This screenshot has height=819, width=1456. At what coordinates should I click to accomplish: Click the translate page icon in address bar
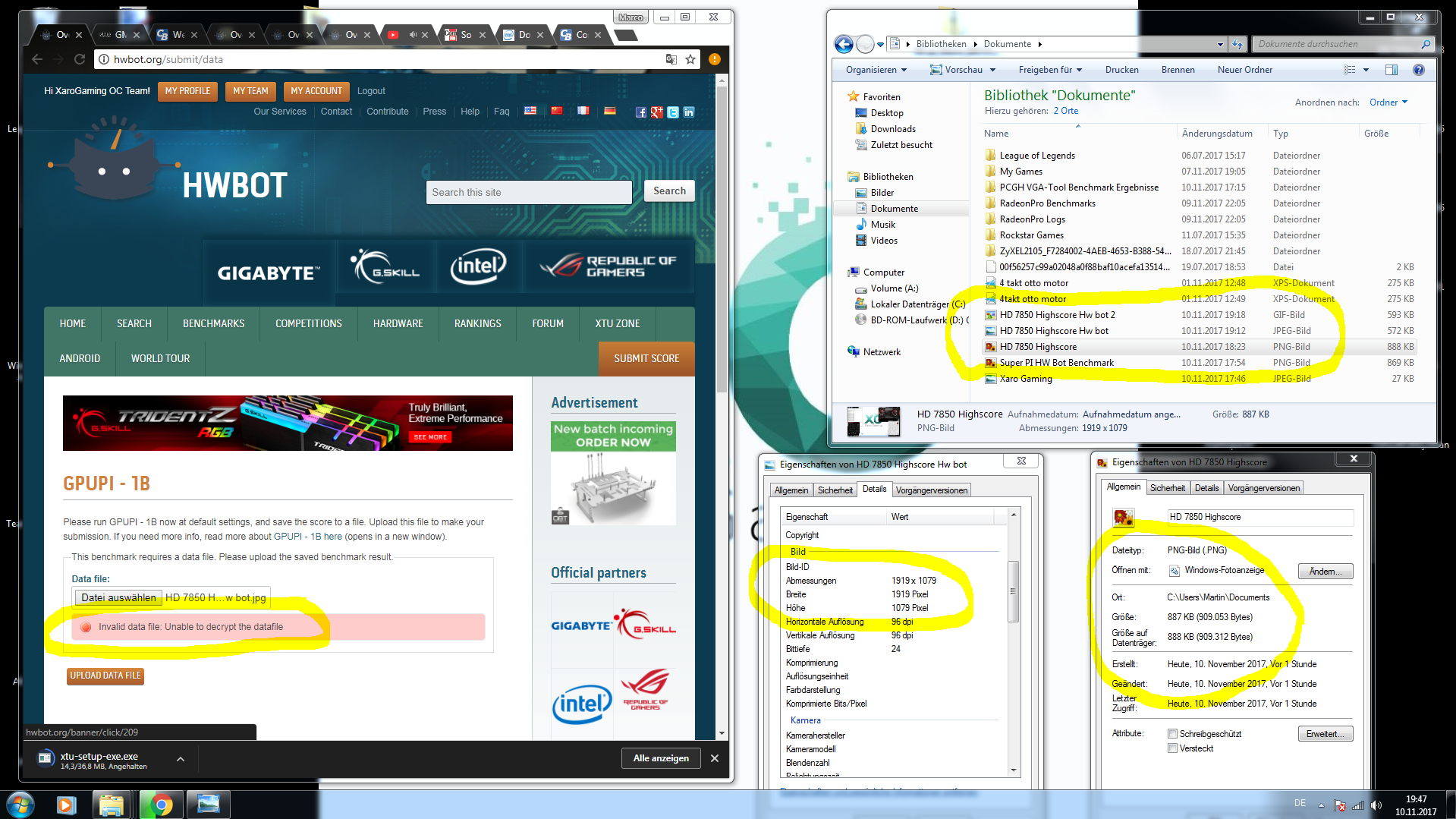[x=671, y=59]
